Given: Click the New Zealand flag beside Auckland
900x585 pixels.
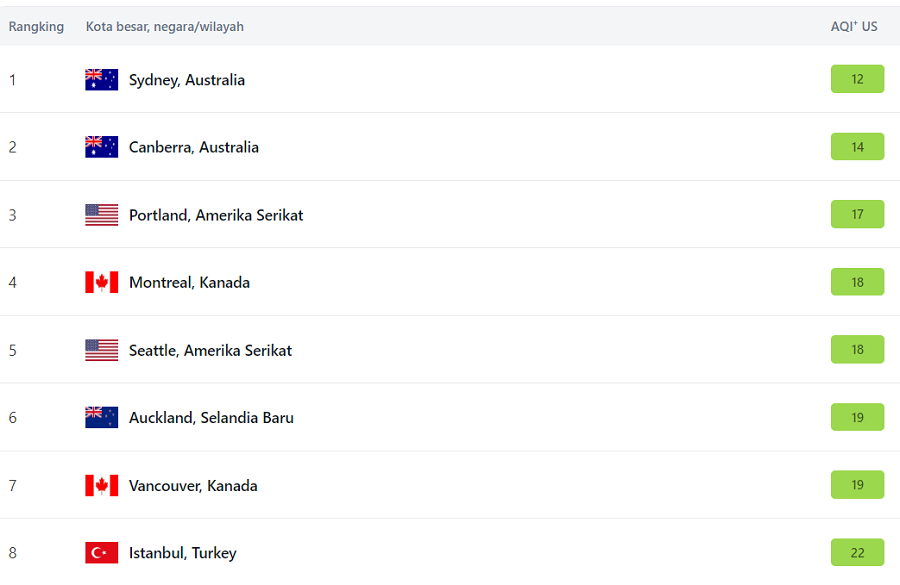Looking at the screenshot, I should (x=102, y=417).
